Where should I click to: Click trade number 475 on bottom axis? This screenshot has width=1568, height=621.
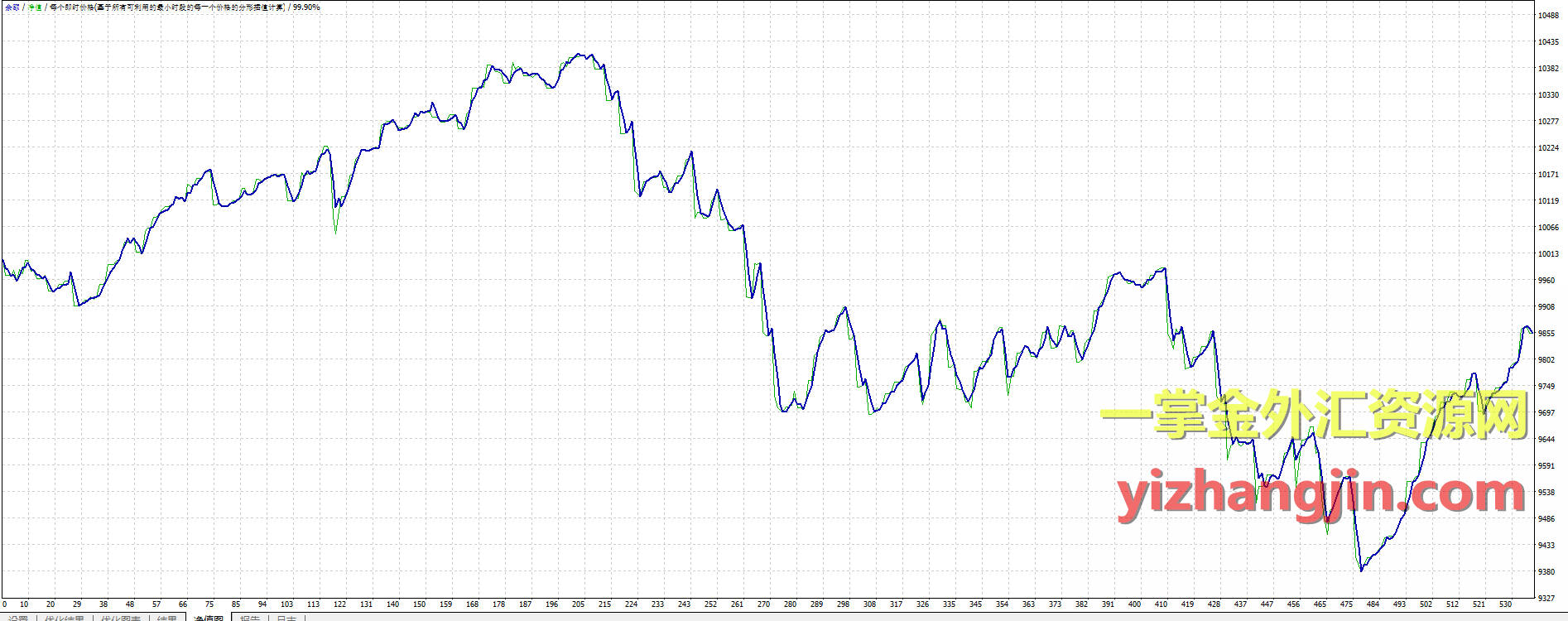pyautogui.click(x=1346, y=604)
